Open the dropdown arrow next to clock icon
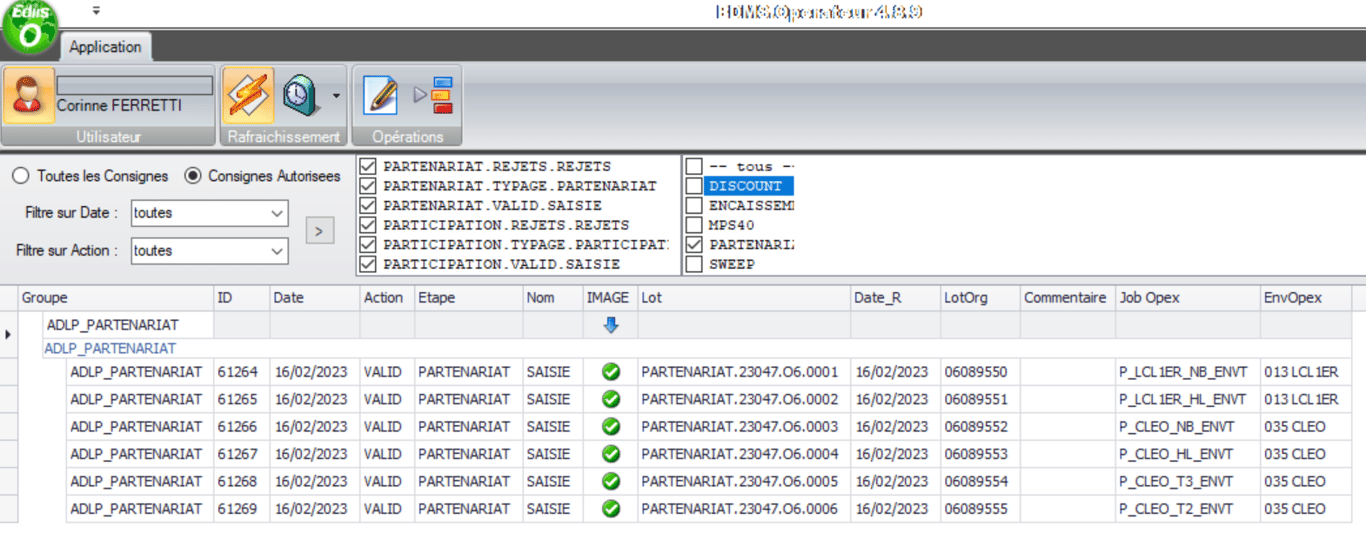The image size is (1366, 533). pyautogui.click(x=336, y=96)
